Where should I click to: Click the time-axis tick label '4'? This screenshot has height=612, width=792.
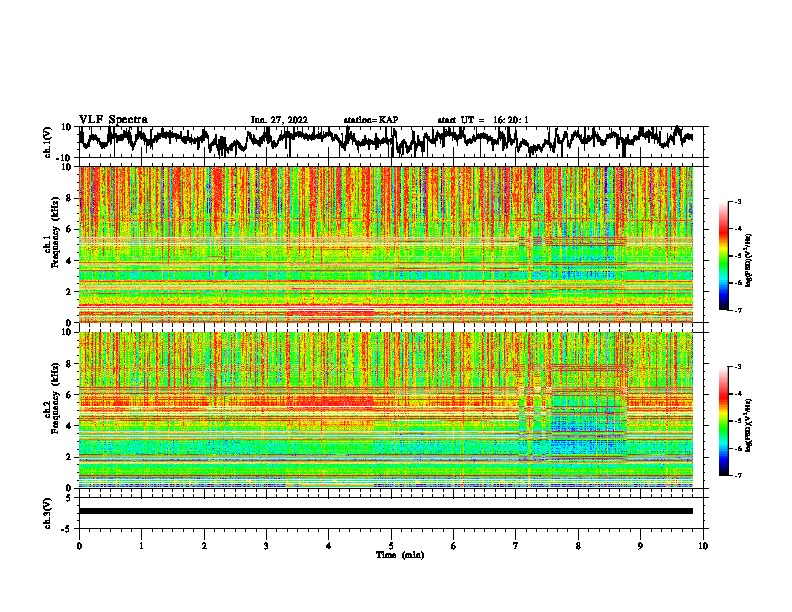pyautogui.click(x=329, y=545)
